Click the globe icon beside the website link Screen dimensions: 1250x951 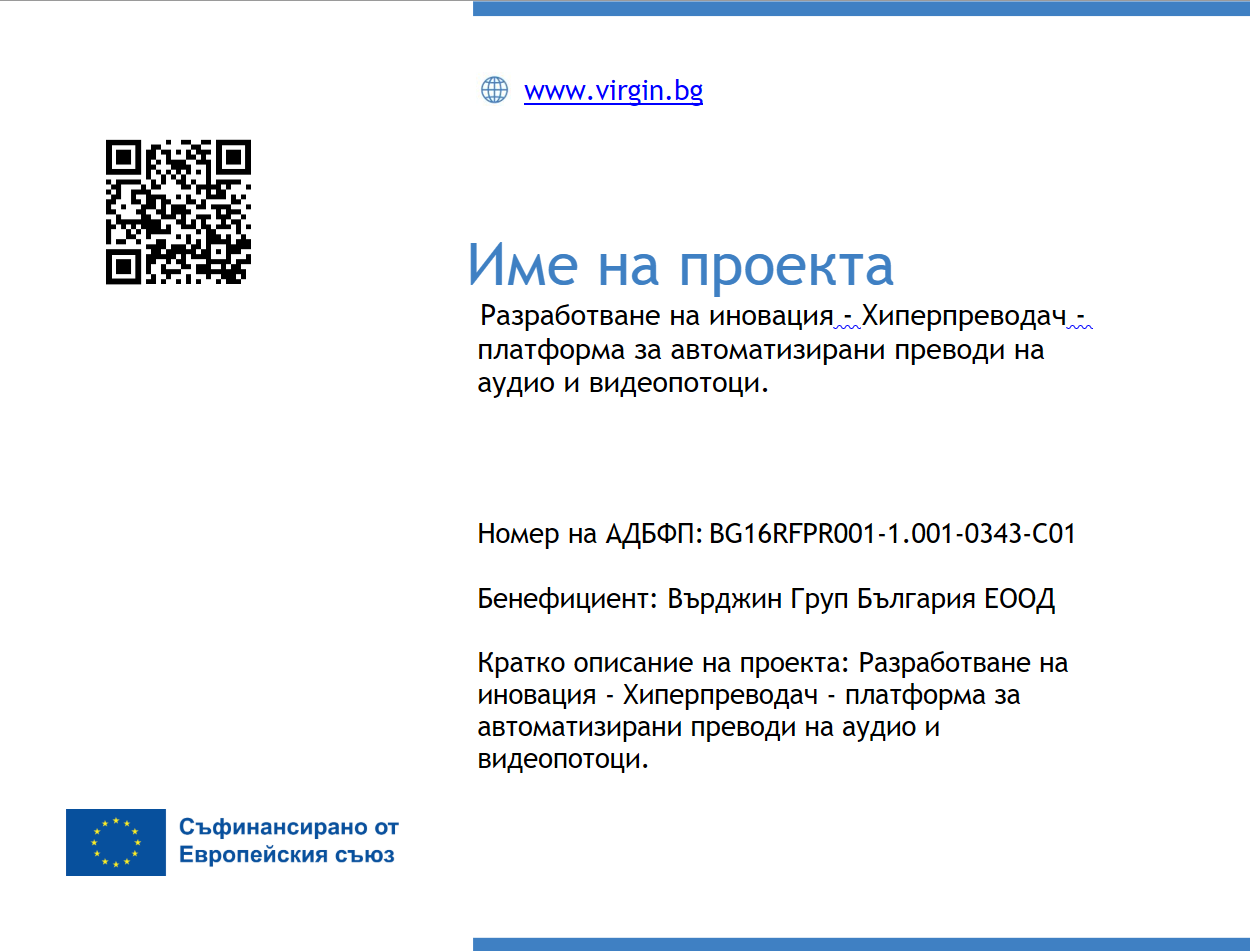tap(495, 89)
